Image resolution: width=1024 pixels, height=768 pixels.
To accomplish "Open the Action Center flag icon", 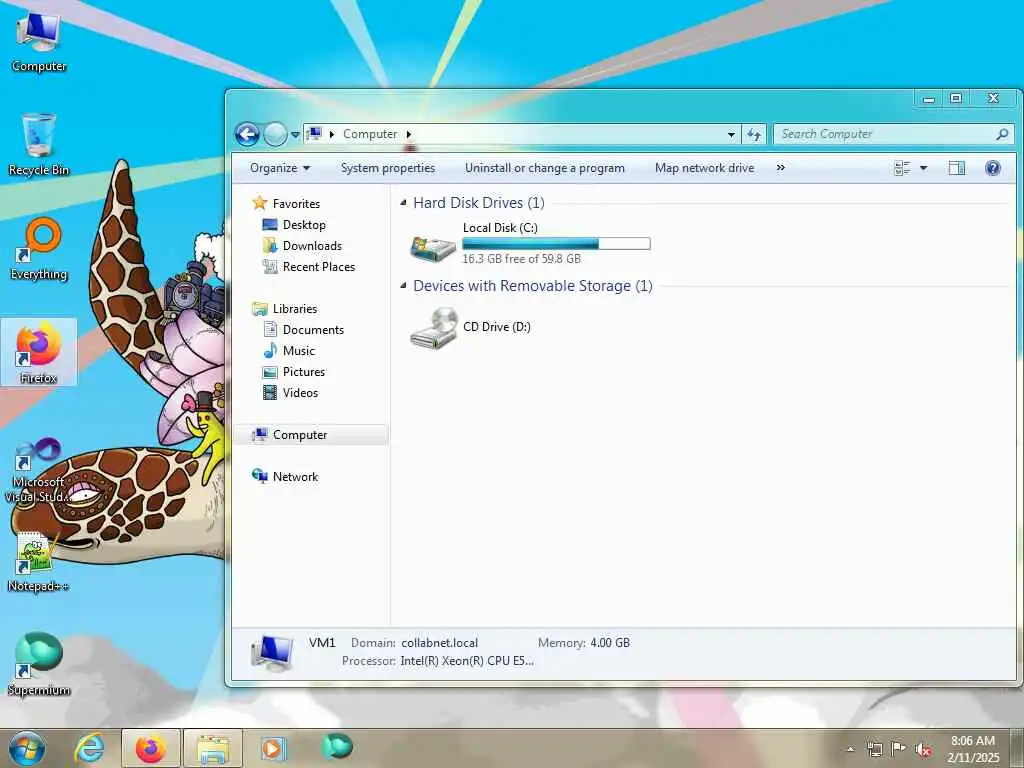I will click(x=898, y=749).
